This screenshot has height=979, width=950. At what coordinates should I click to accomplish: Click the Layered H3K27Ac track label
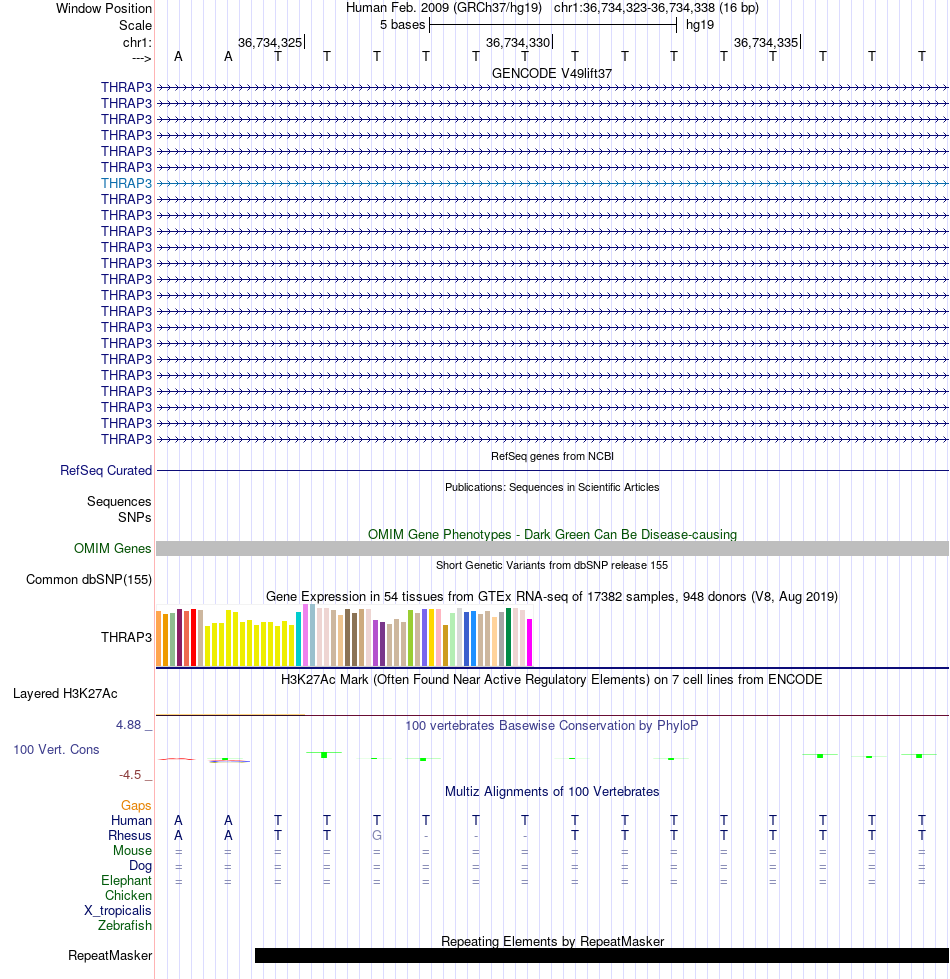click(x=65, y=694)
